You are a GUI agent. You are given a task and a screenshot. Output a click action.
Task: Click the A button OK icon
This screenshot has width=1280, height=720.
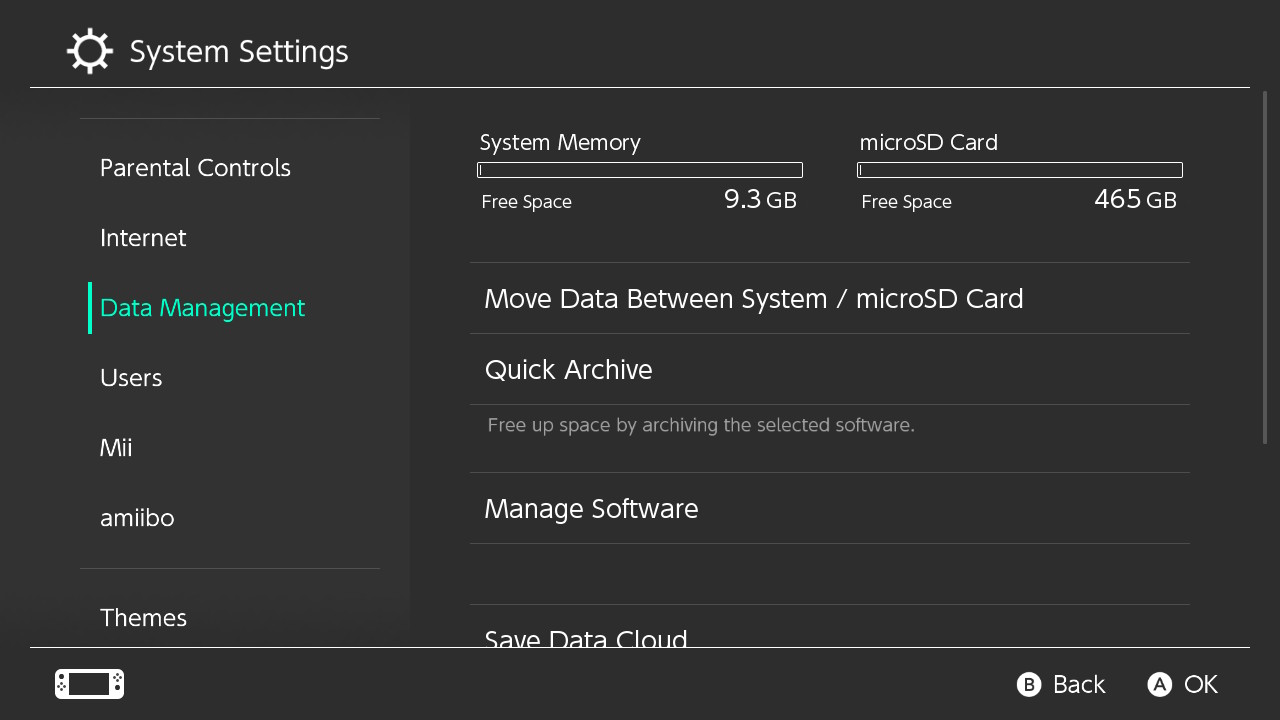pyautogui.click(x=1159, y=684)
